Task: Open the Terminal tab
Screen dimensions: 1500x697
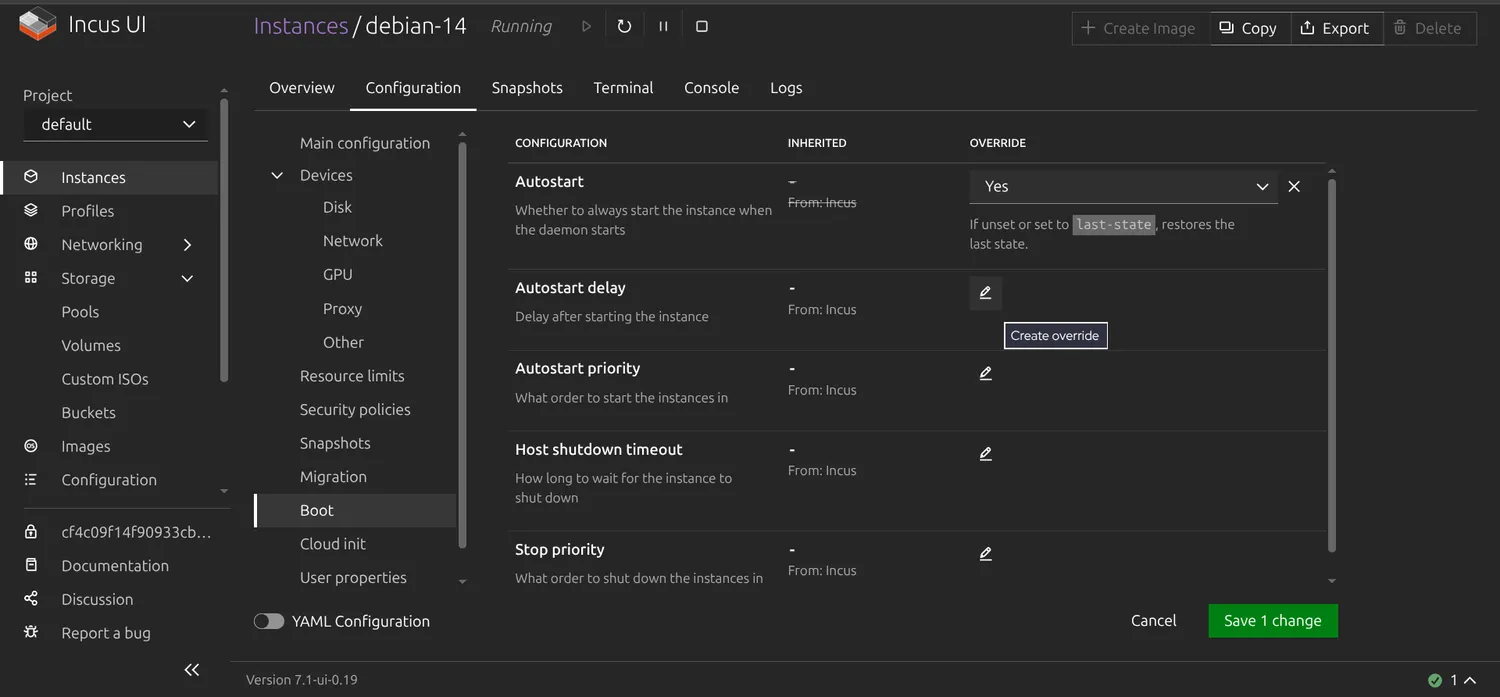Action: coord(623,88)
